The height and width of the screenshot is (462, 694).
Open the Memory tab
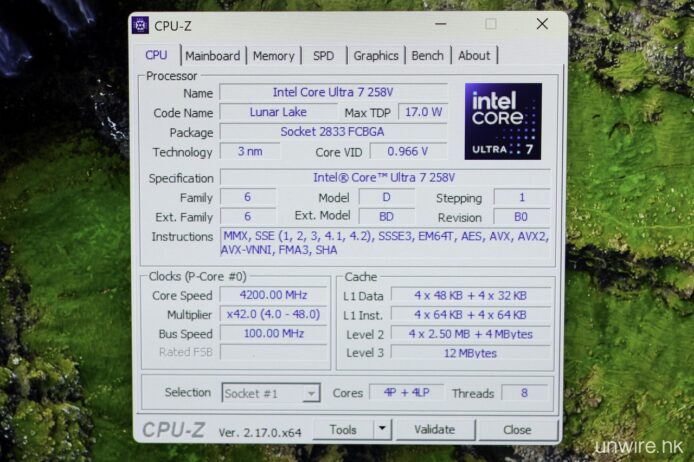pyautogui.click(x=274, y=56)
